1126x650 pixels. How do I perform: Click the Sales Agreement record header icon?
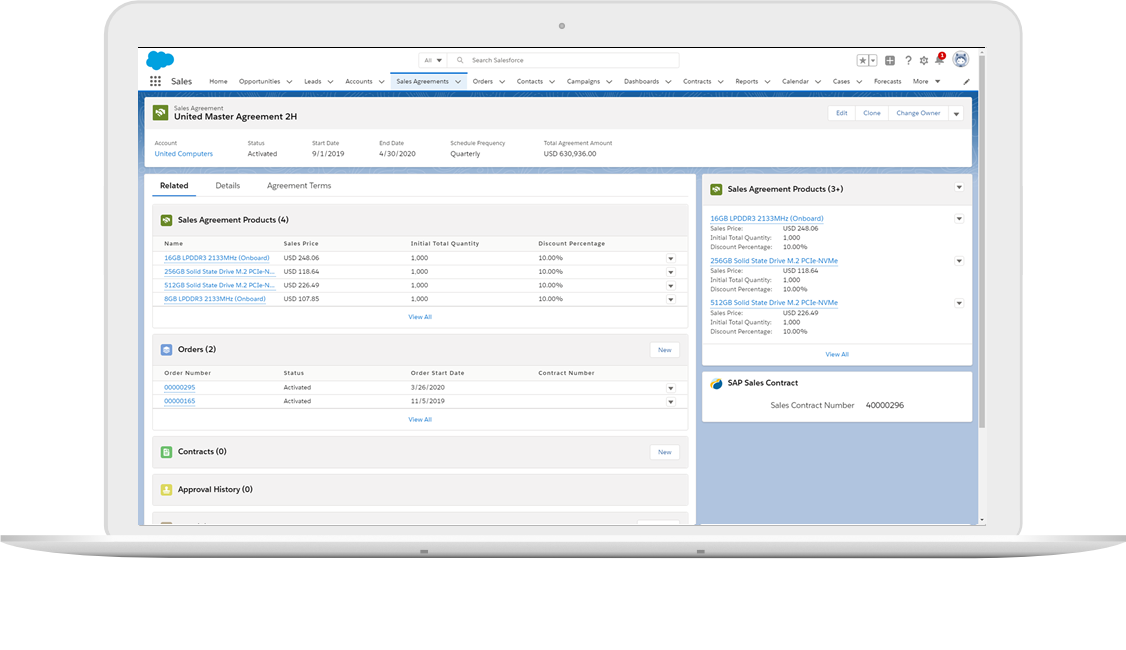click(x=160, y=113)
